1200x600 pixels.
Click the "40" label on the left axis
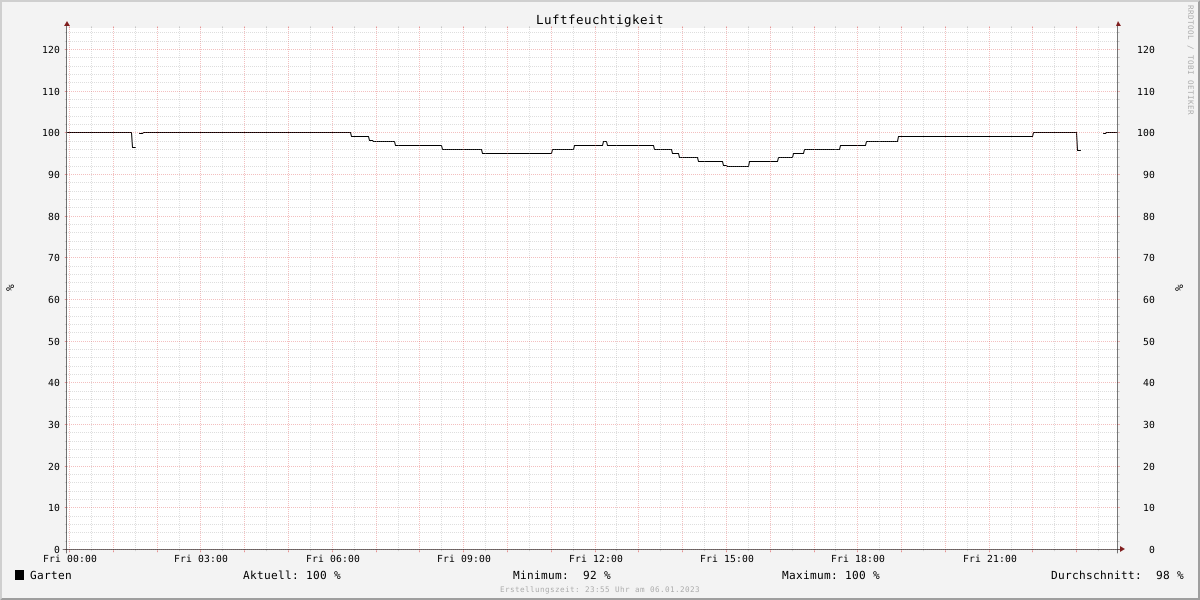(x=54, y=383)
